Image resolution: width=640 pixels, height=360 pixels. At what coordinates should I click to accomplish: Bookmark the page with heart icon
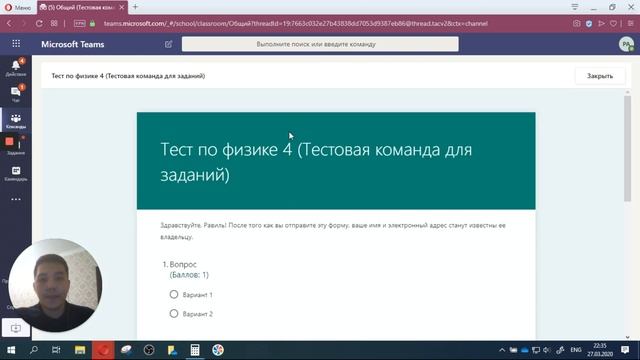pyautogui.click(x=613, y=24)
